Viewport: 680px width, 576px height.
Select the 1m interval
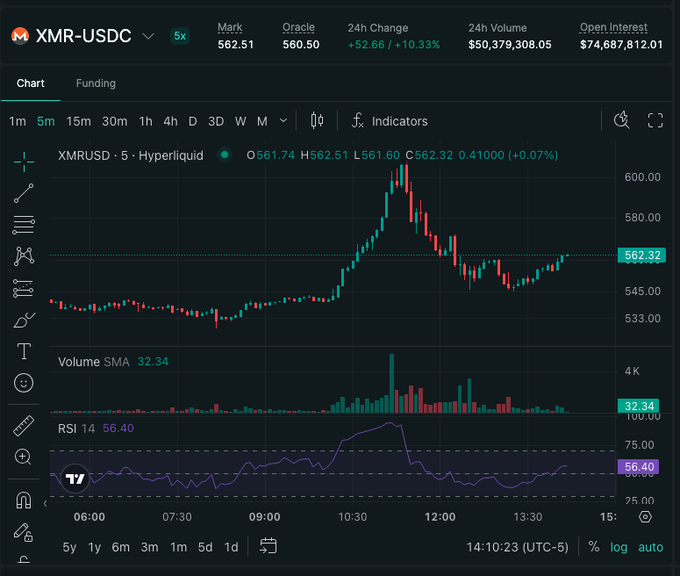[x=17, y=121]
